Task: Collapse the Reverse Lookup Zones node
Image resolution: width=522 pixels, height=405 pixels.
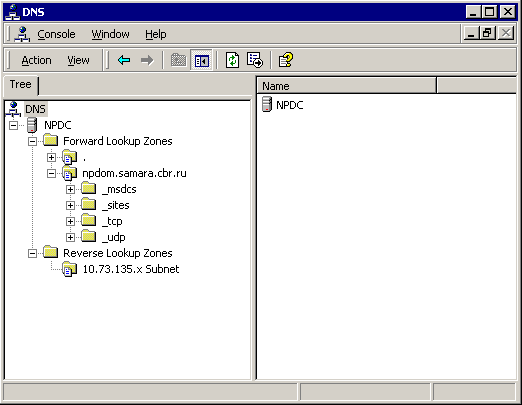Action: coord(32,253)
